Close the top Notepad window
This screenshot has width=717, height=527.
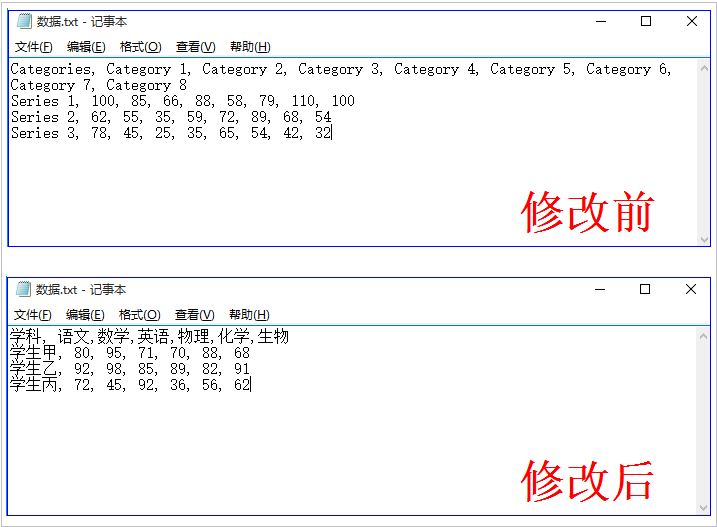click(x=692, y=21)
